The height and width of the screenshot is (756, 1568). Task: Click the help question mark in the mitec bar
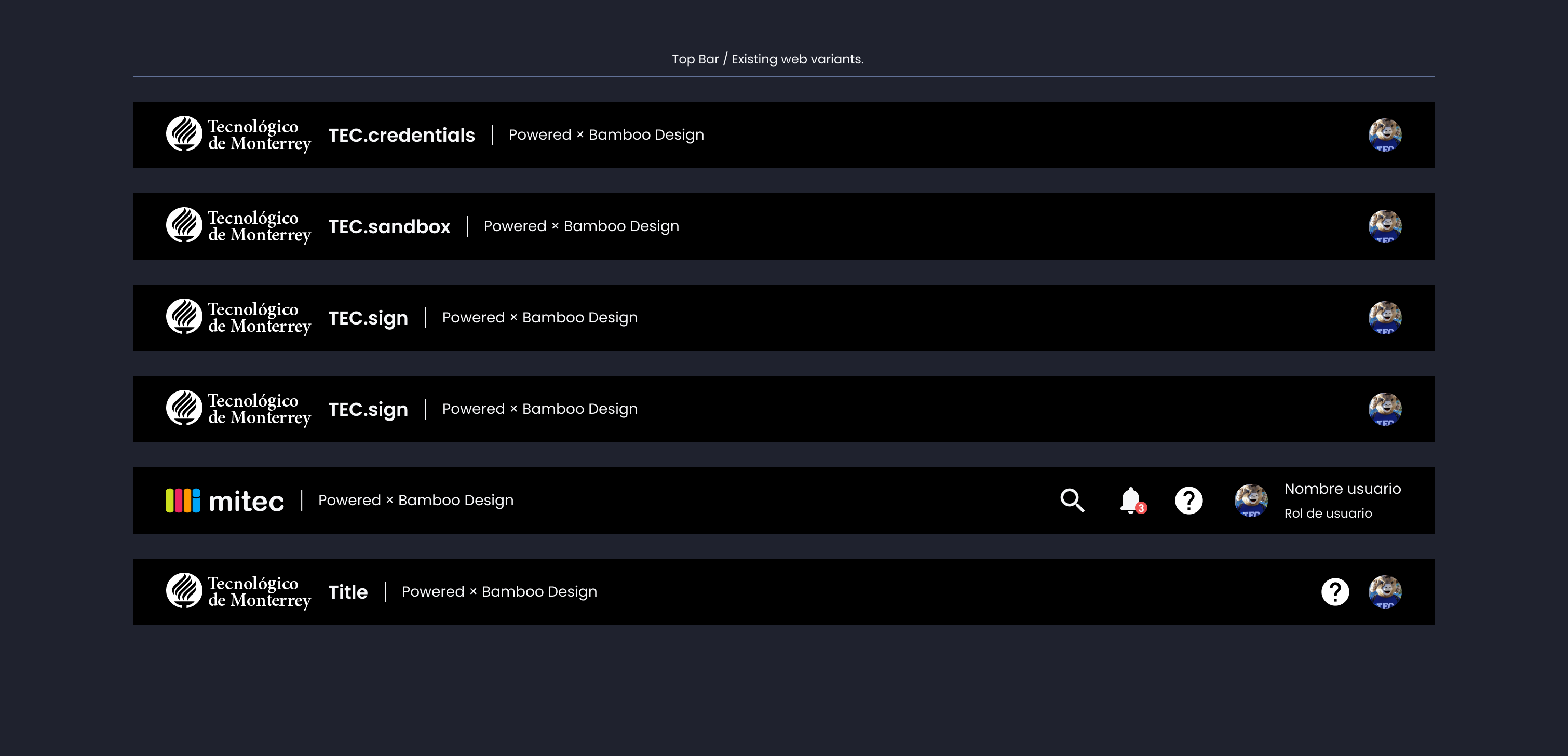click(1188, 501)
